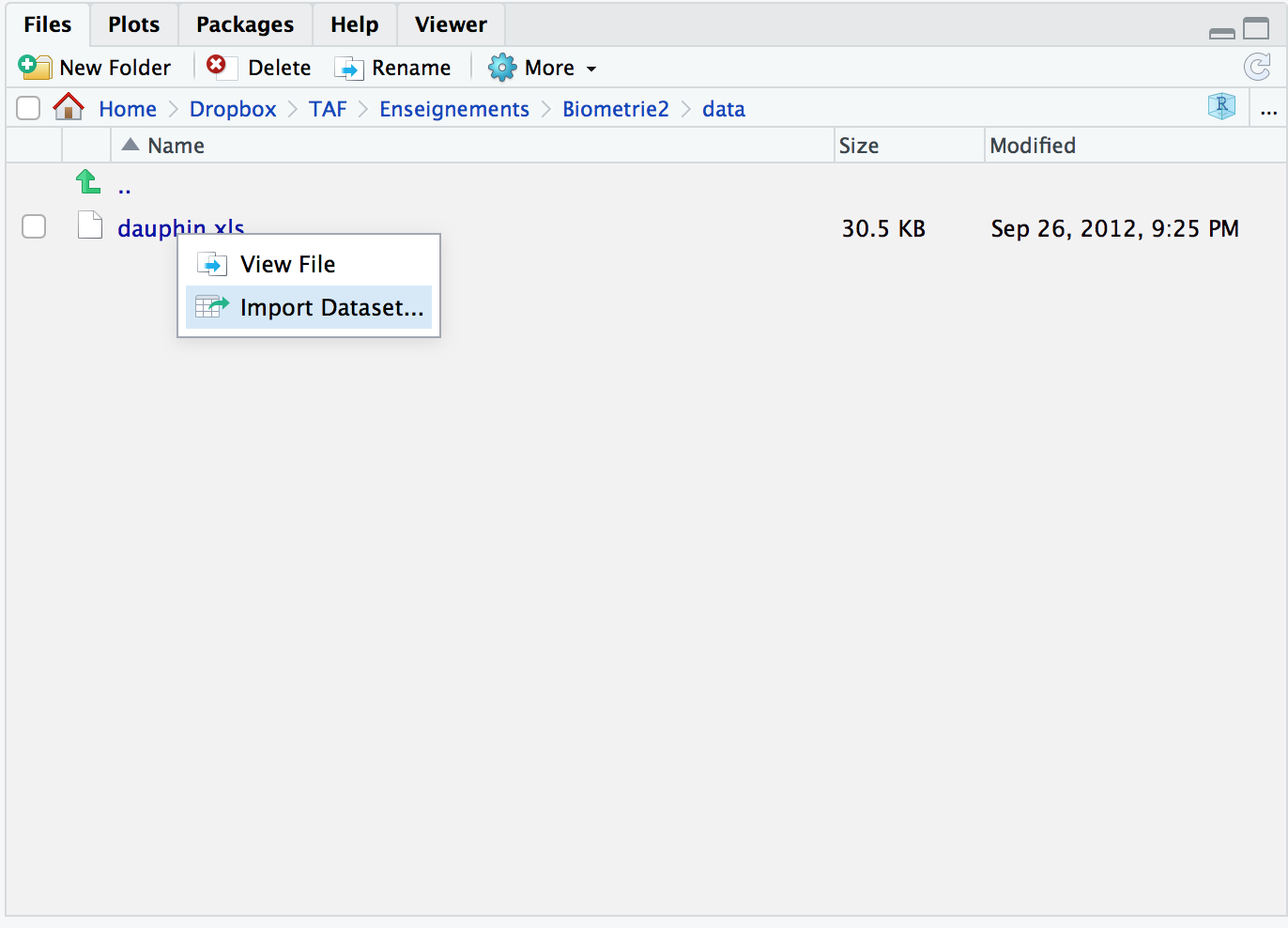
Task: Click the refresh file listing icon
Action: click(1257, 67)
